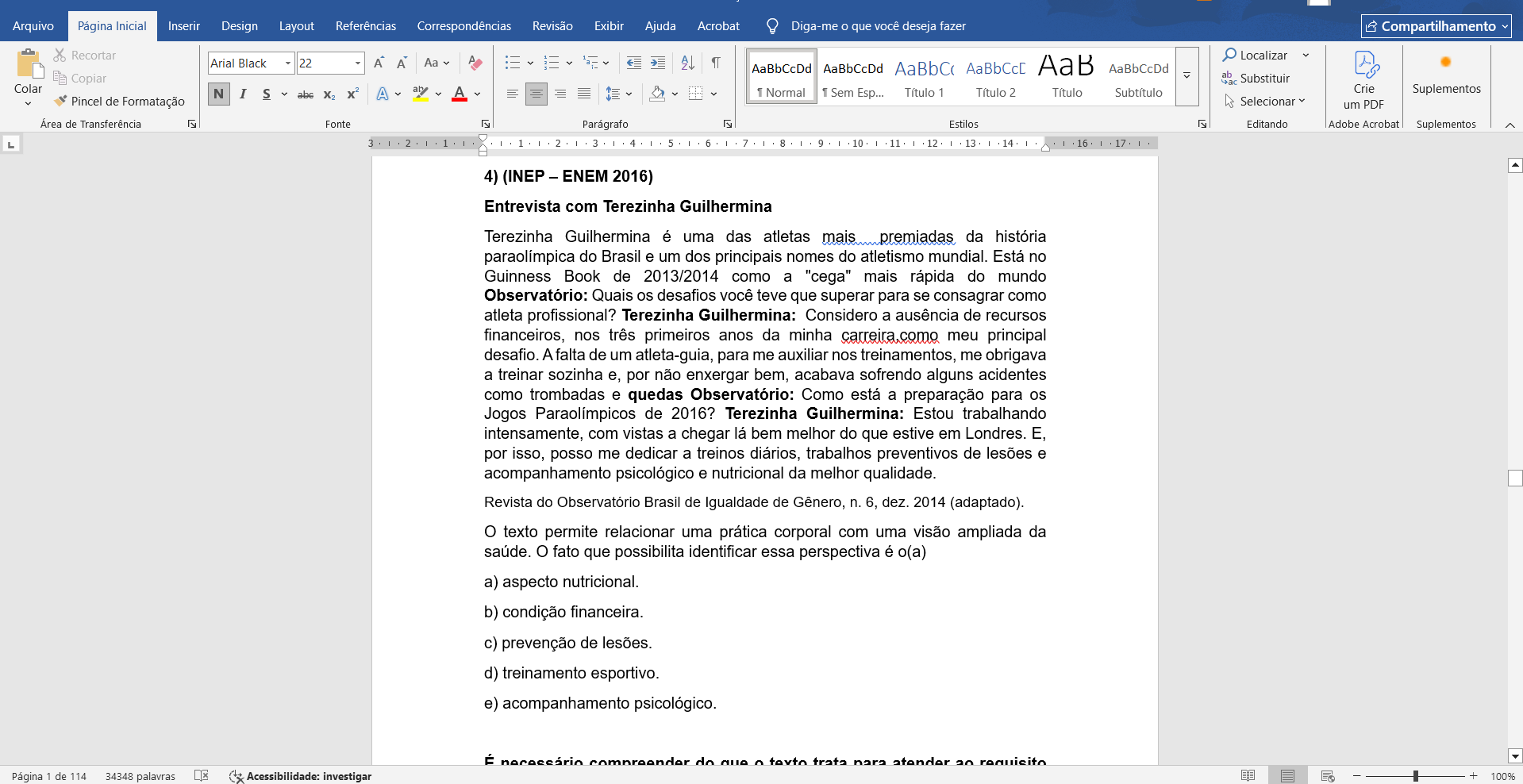Screen dimensions: 1523x784
Task: Justify text alignment
Action: click(x=584, y=94)
